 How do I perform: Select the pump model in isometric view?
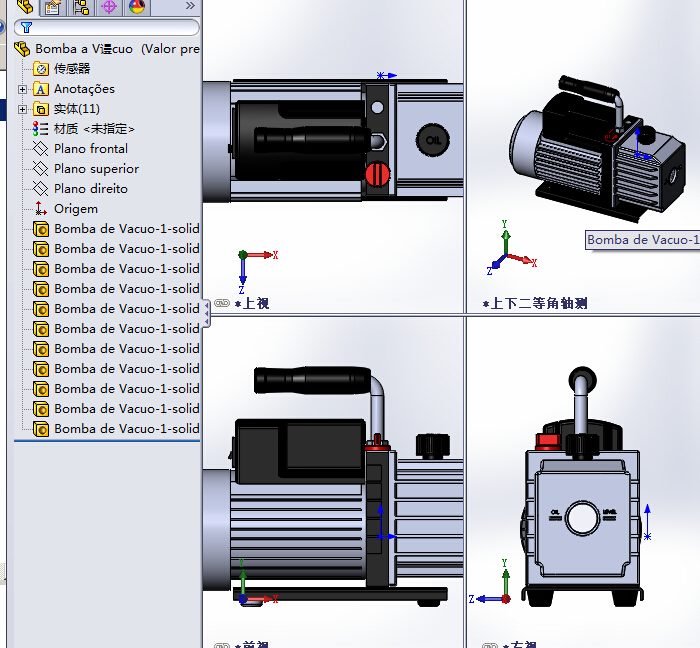point(598,149)
